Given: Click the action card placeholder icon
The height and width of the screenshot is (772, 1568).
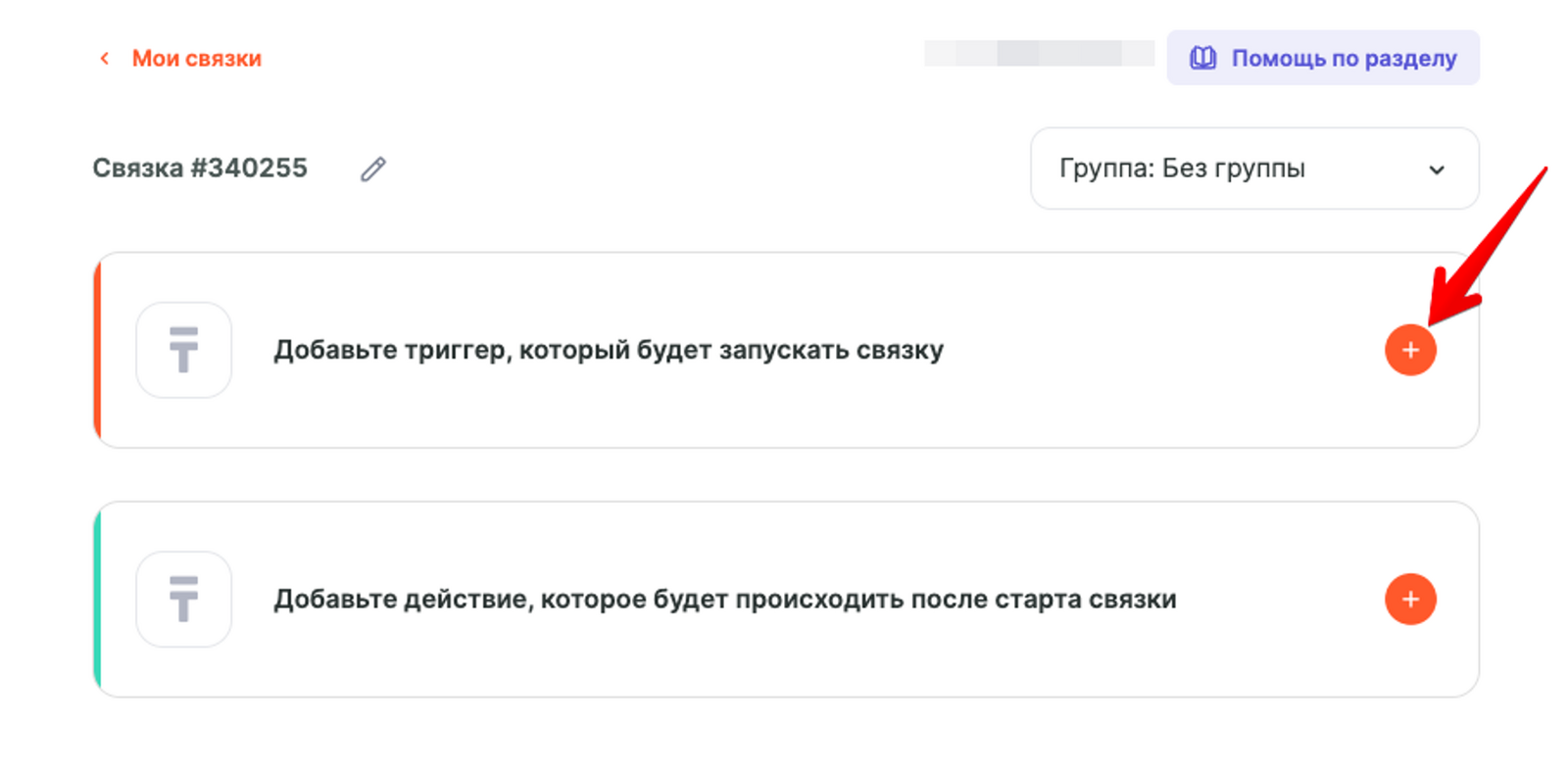Looking at the screenshot, I should [x=184, y=599].
